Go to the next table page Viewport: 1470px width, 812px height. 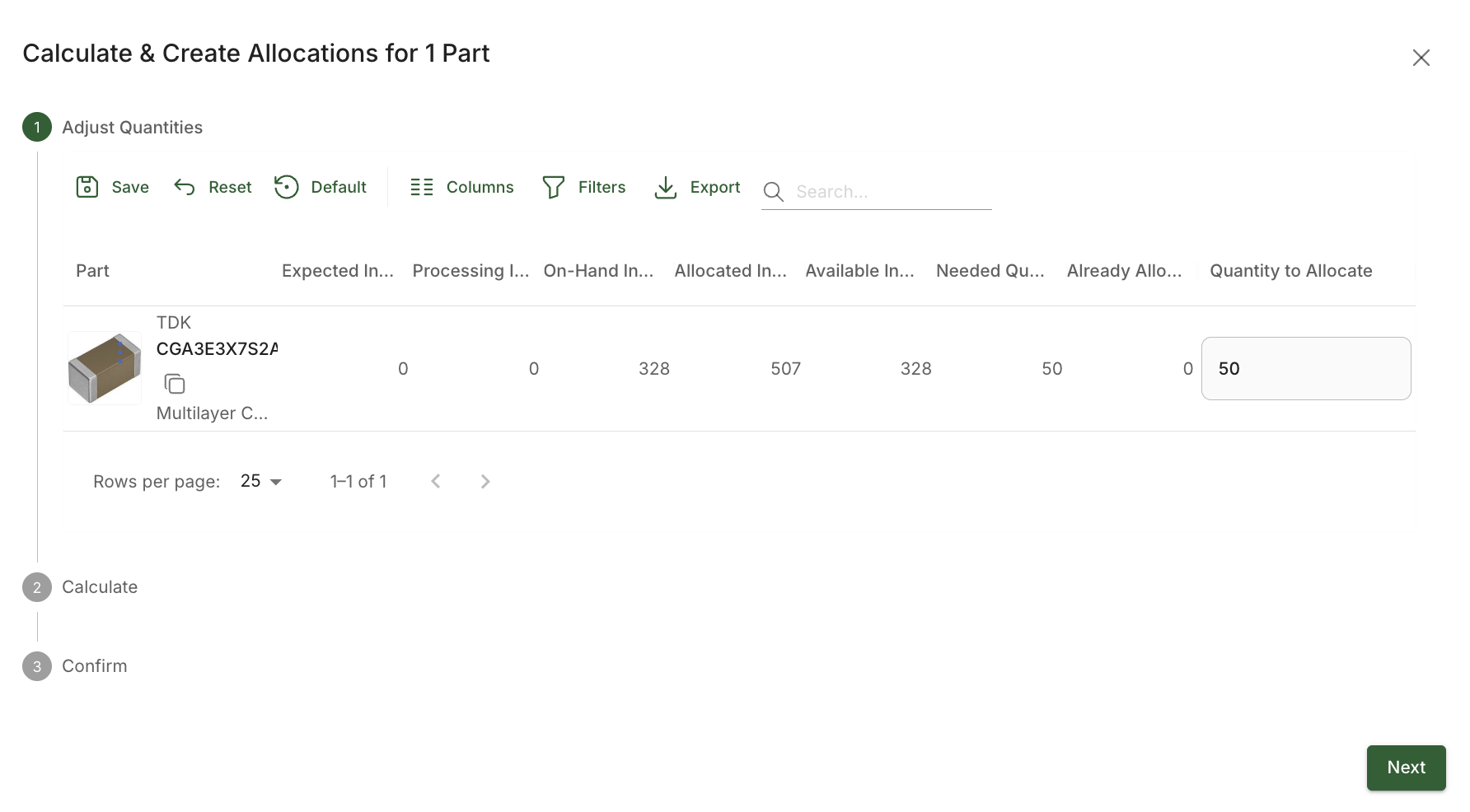coord(485,481)
